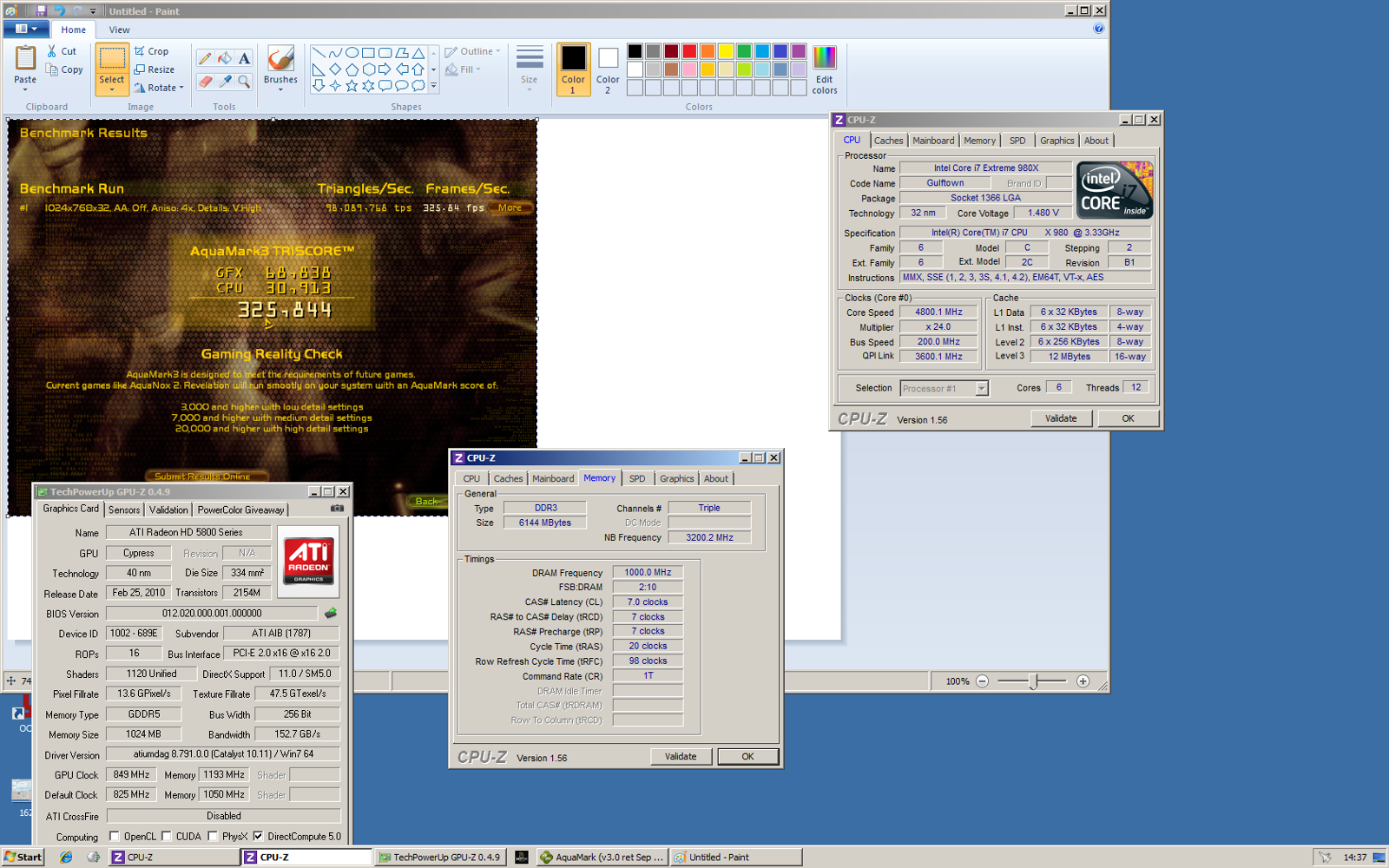
Task: Switch to TechPowerUp GPU-Z taskbar button
Action: (440, 857)
